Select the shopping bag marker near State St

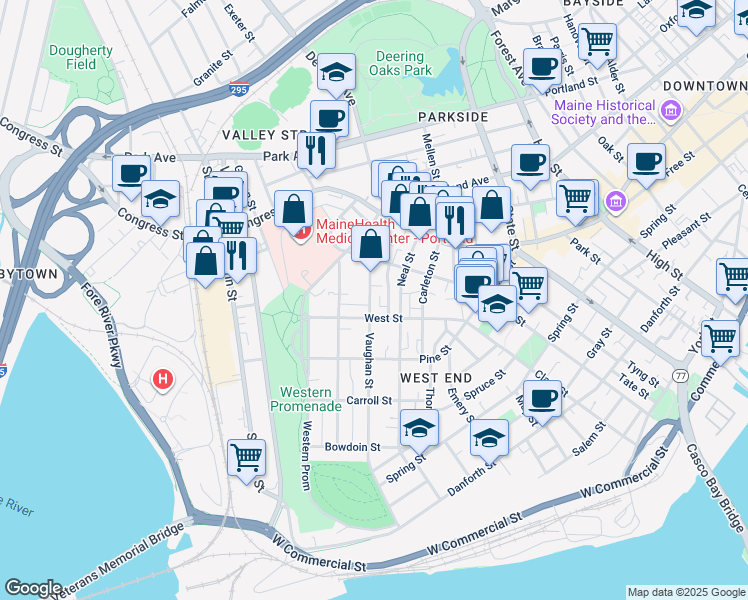click(x=492, y=209)
